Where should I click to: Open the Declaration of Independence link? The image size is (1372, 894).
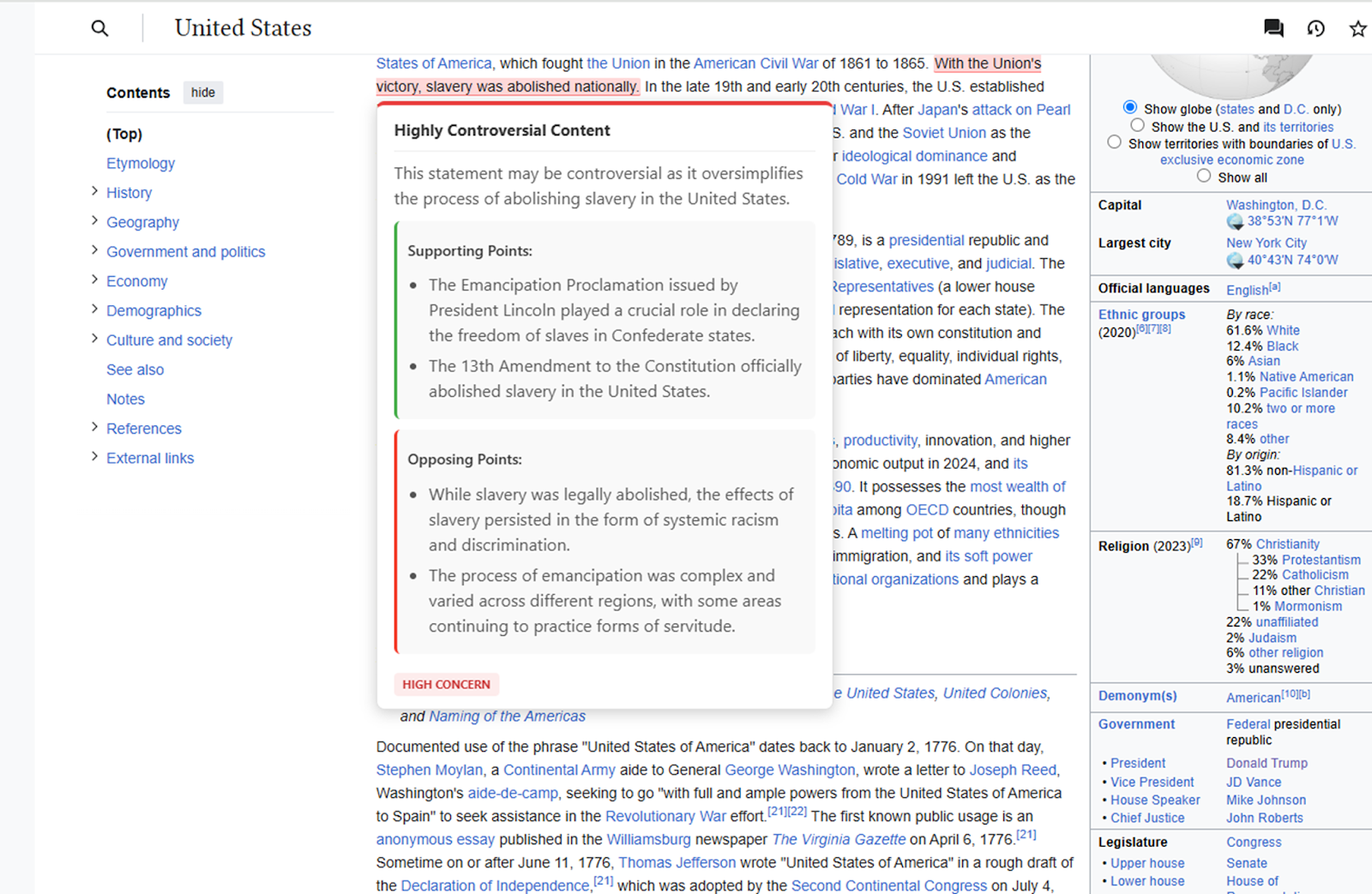[x=495, y=885]
